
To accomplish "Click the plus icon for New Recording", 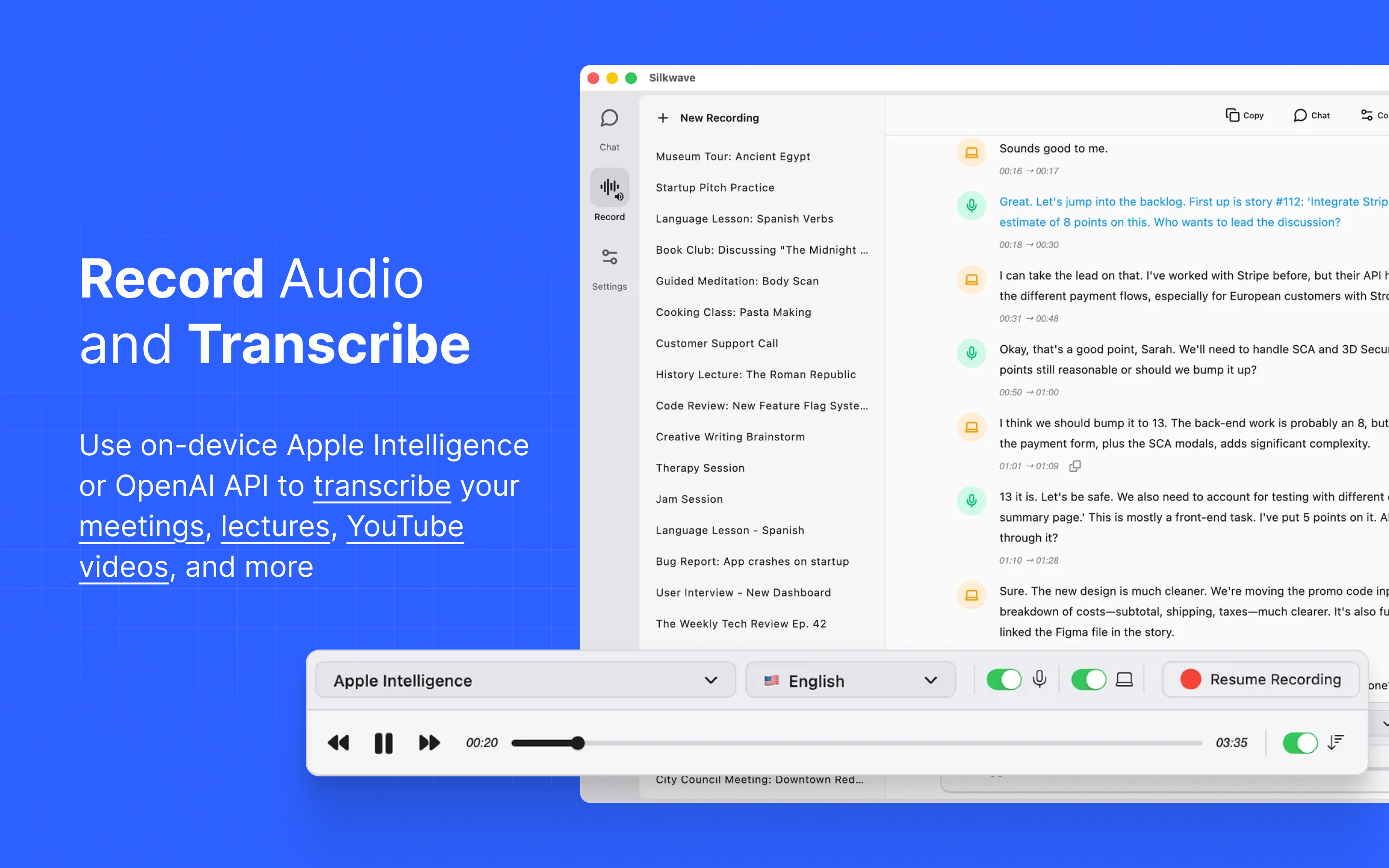I will click(x=663, y=118).
